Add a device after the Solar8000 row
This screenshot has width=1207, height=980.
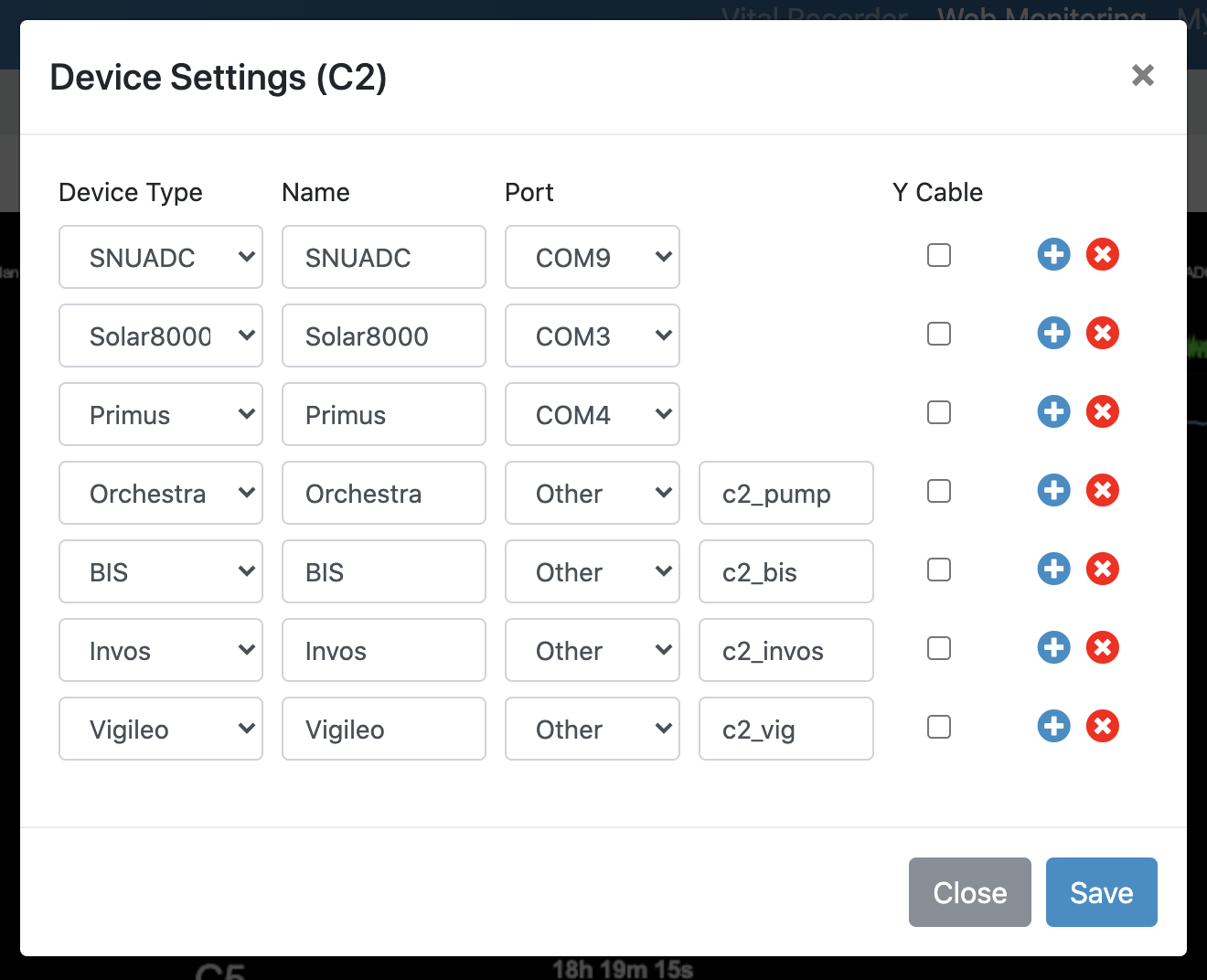click(x=1054, y=333)
